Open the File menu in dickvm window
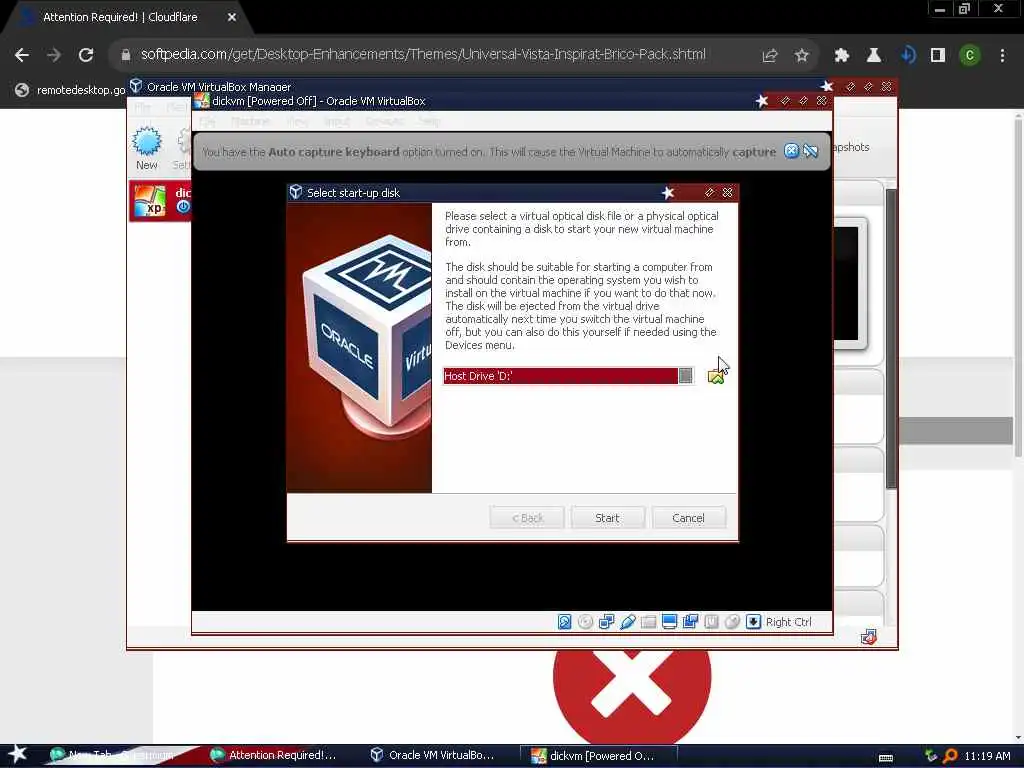The image size is (1024, 768). pyautogui.click(x=207, y=121)
